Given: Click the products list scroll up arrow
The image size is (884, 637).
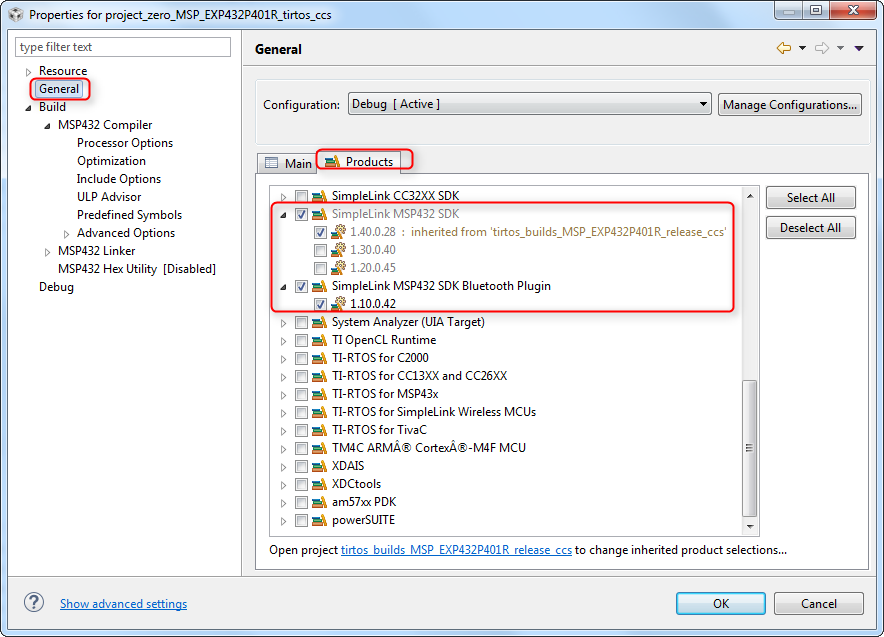Looking at the screenshot, I should click(x=750, y=196).
